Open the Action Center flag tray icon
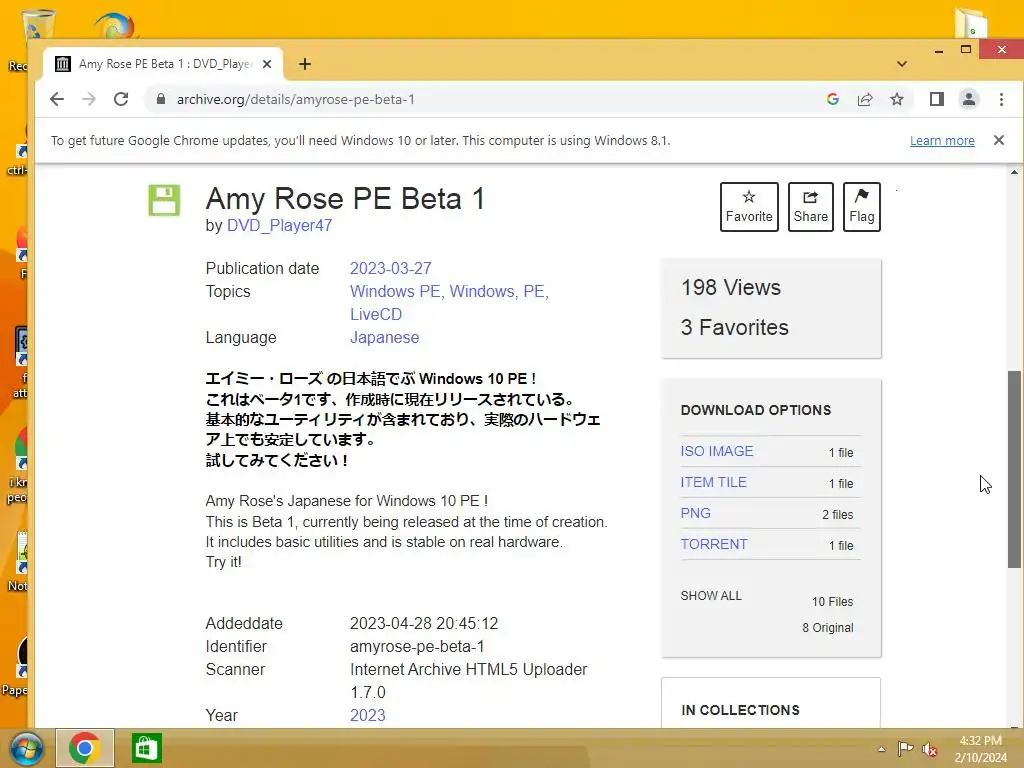 coord(905,748)
